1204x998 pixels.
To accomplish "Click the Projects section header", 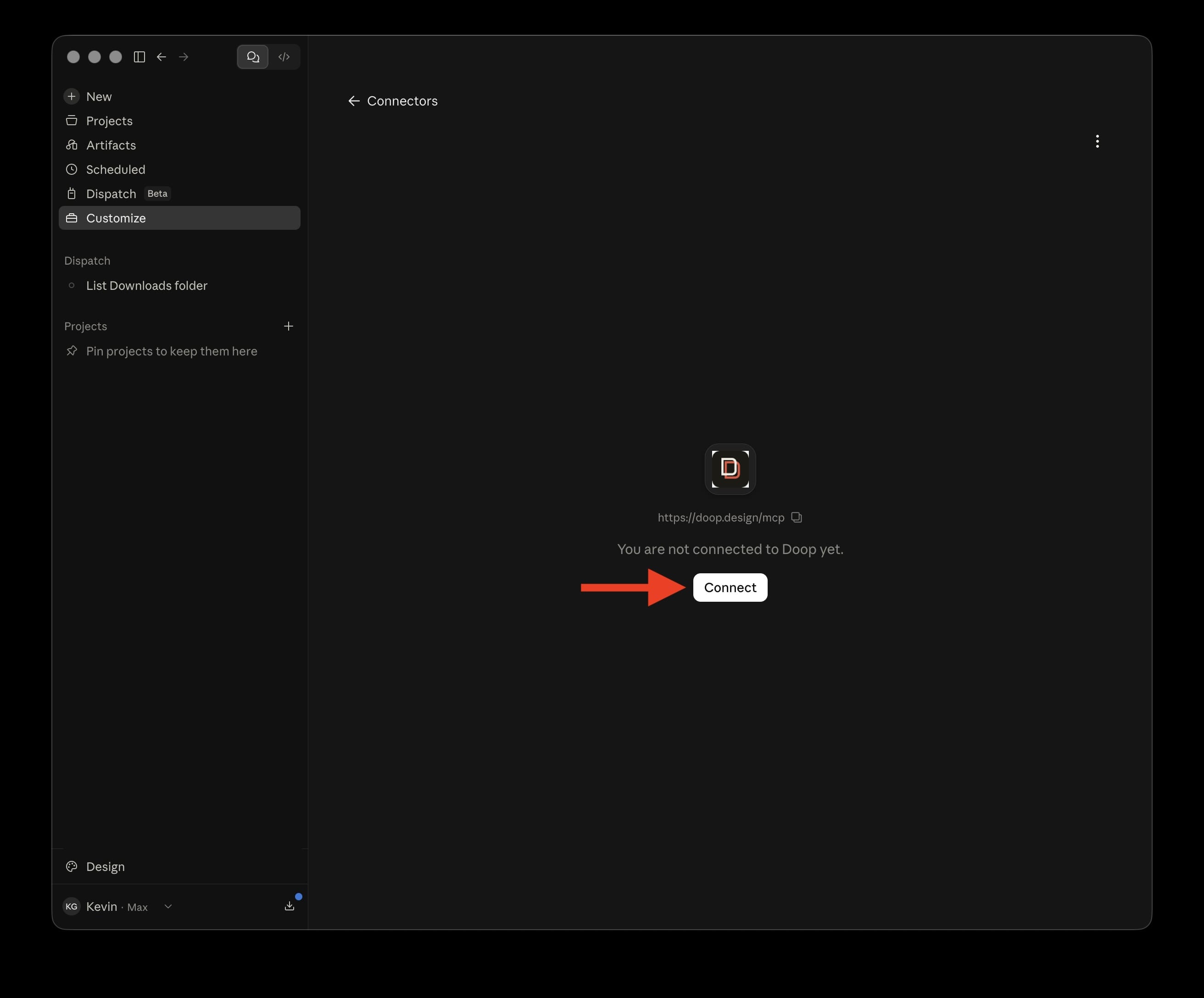I will (x=85, y=326).
